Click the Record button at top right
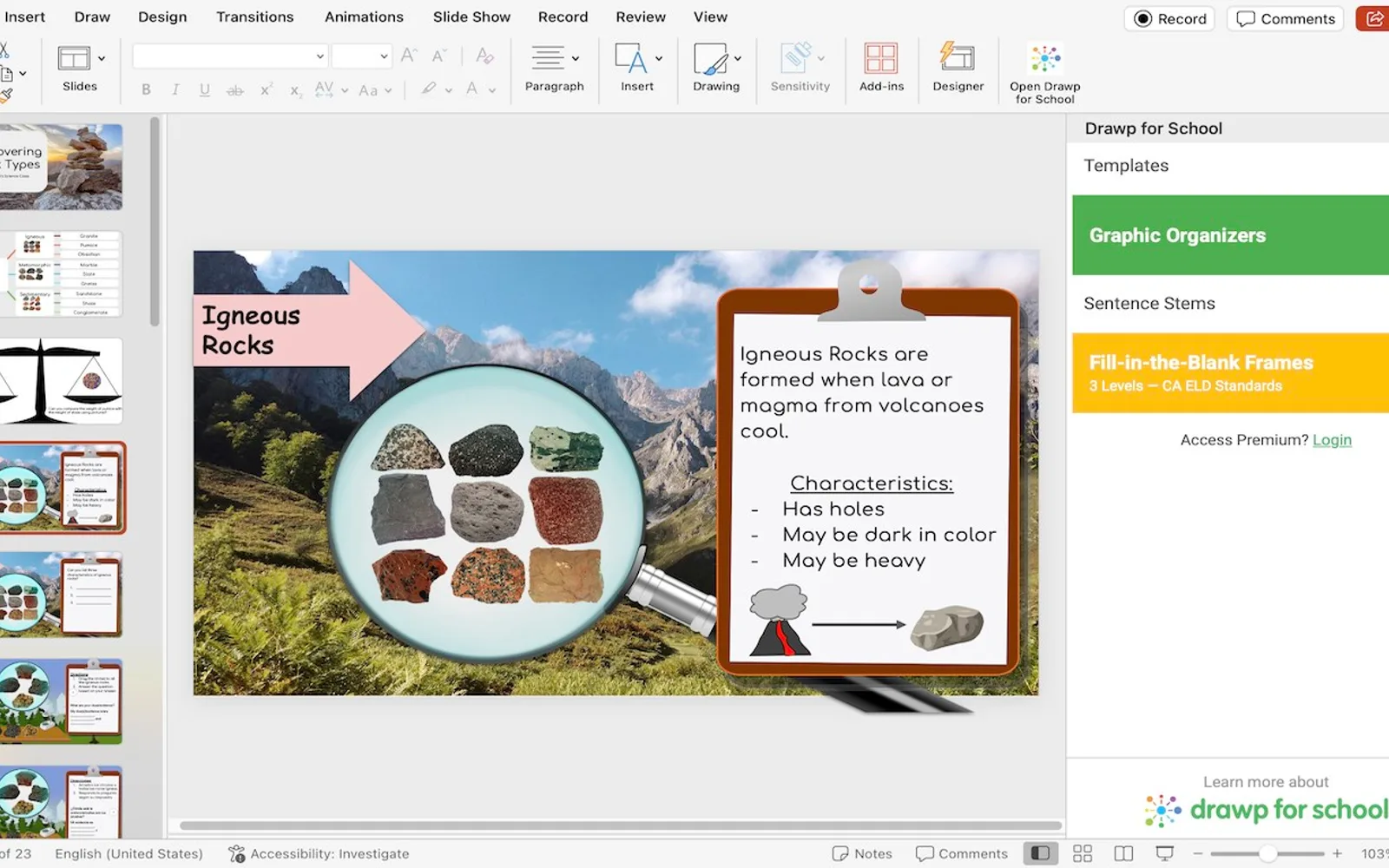The width and height of the screenshot is (1389, 868). click(1170, 18)
